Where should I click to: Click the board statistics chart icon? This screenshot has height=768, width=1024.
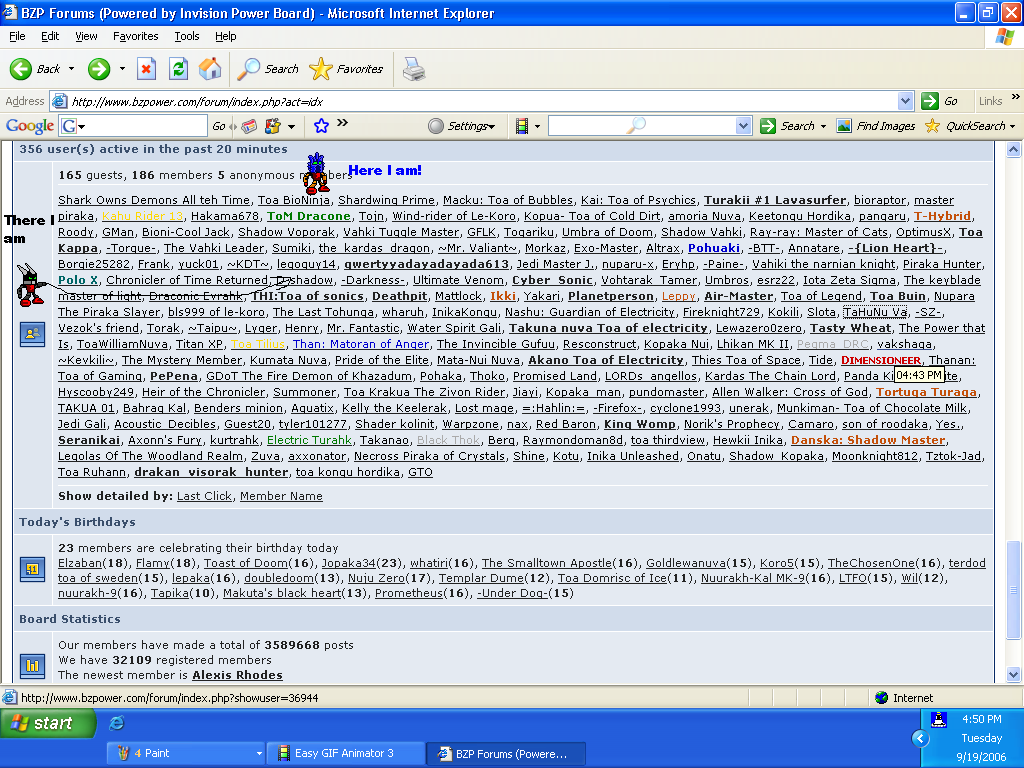[32, 666]
